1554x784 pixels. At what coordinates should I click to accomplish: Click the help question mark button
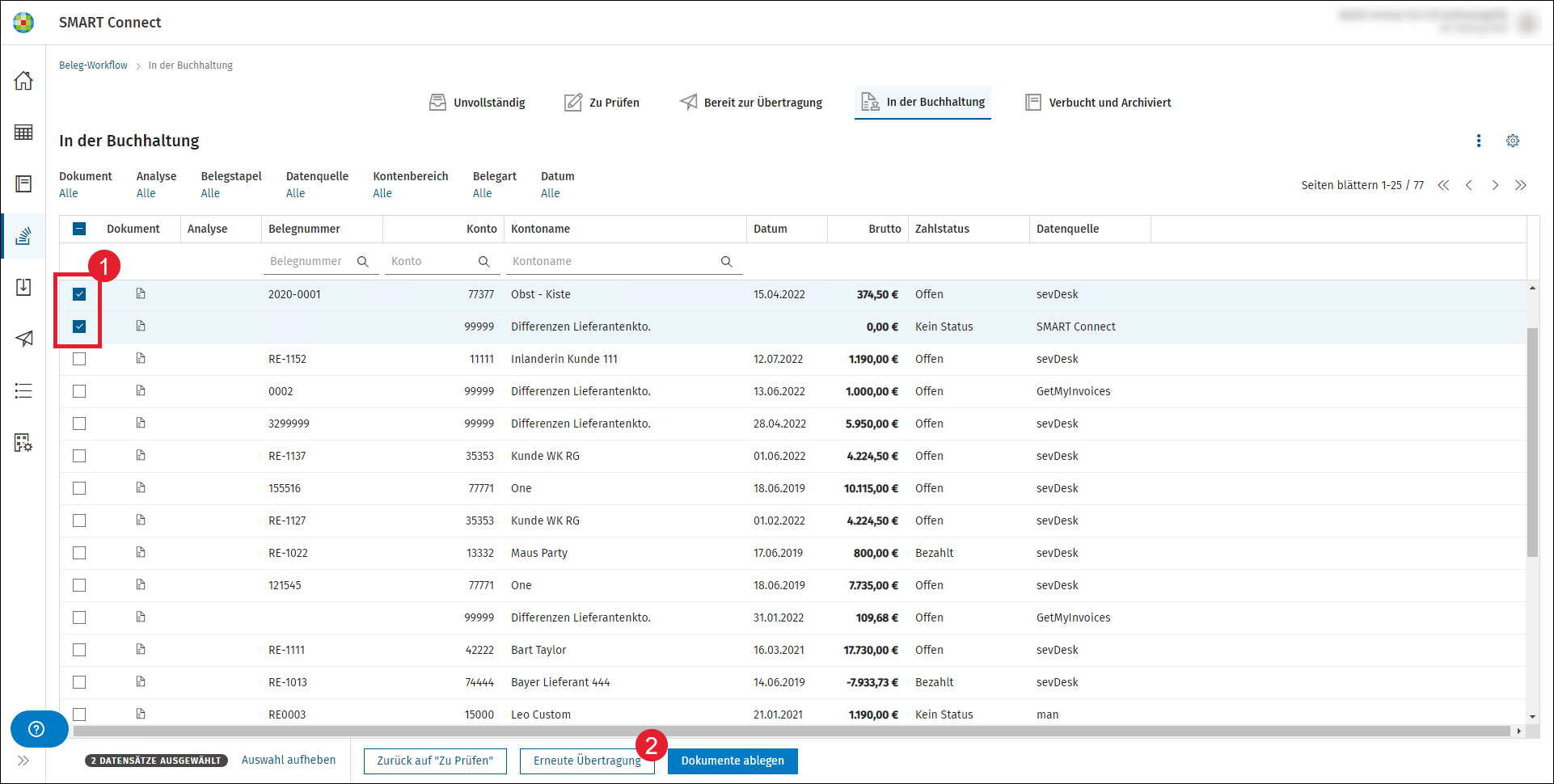click(x=37, y=729)
